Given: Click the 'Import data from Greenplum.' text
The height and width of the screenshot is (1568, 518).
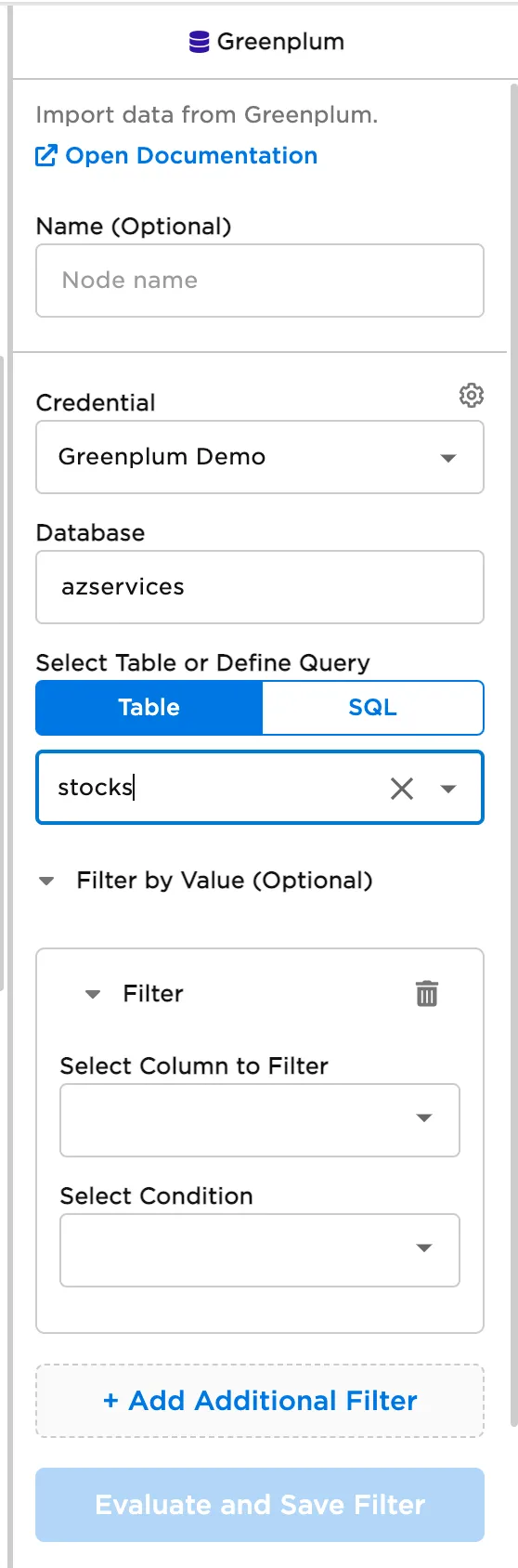Looking at the screenshot, I should [x=207, y=115].
